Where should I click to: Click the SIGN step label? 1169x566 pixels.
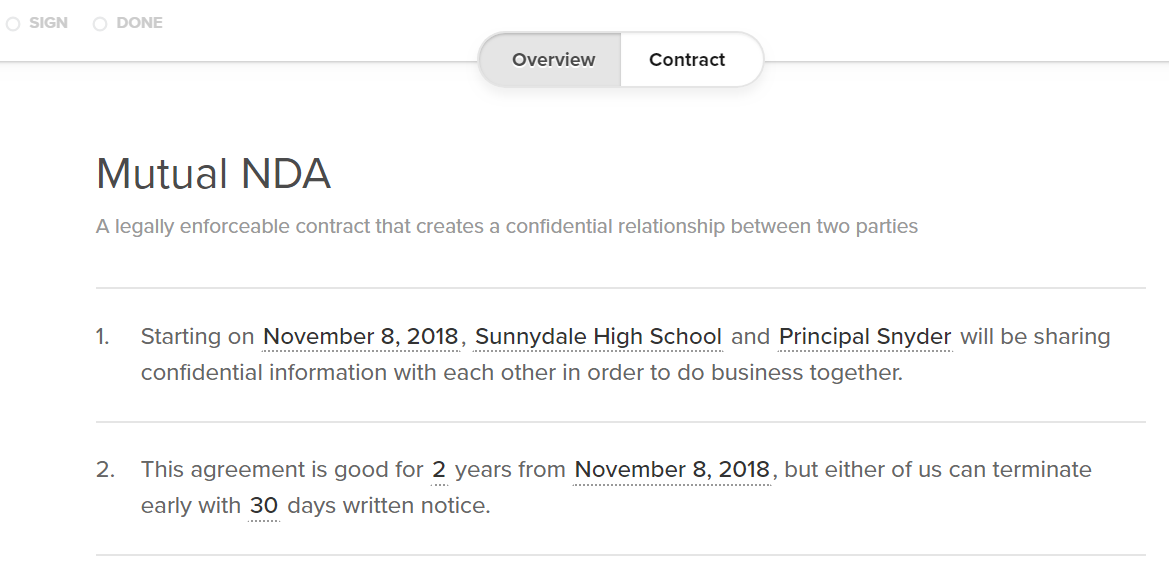(48, 23)
